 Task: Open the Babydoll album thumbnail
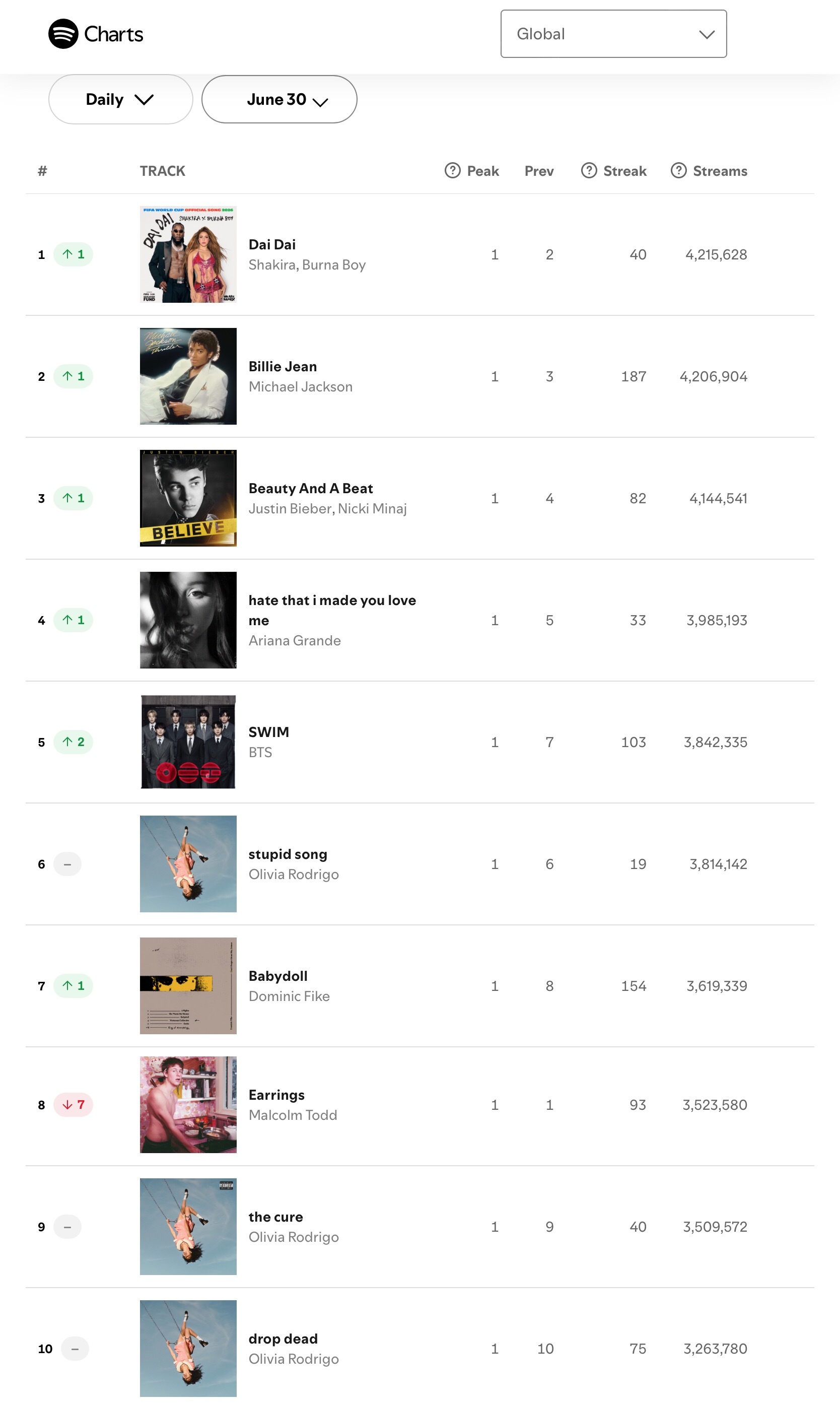pyautogui.click(x=188, y=986)
